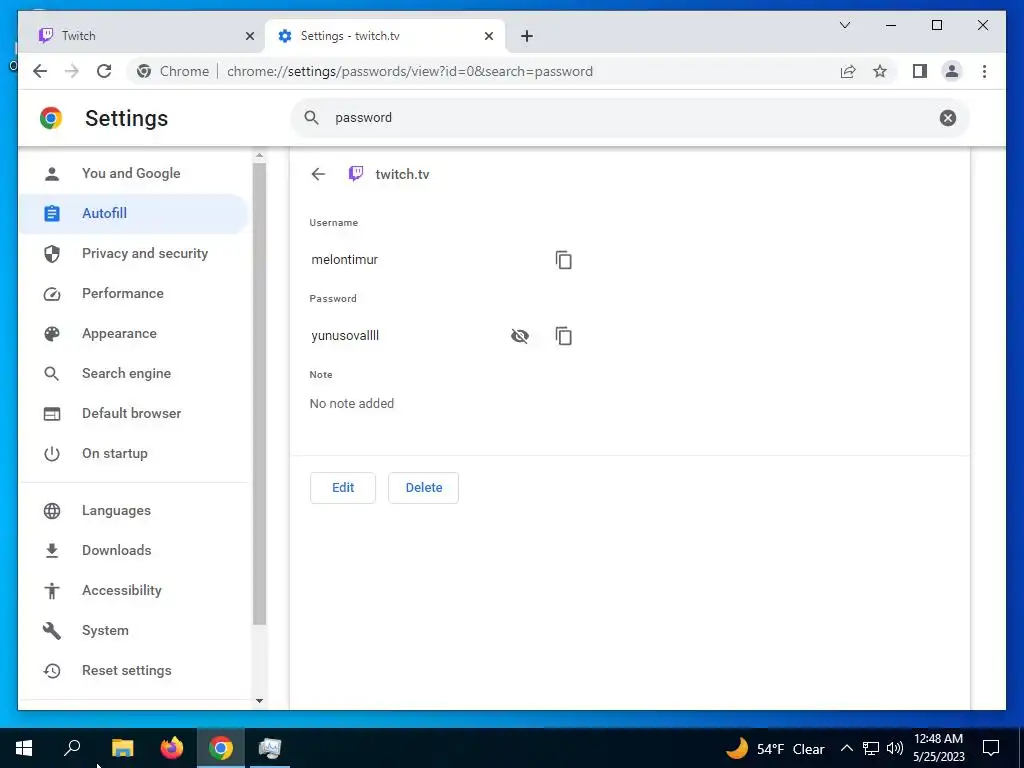Clear the settings search field
Screen dimensions: 1024x768
948,118
